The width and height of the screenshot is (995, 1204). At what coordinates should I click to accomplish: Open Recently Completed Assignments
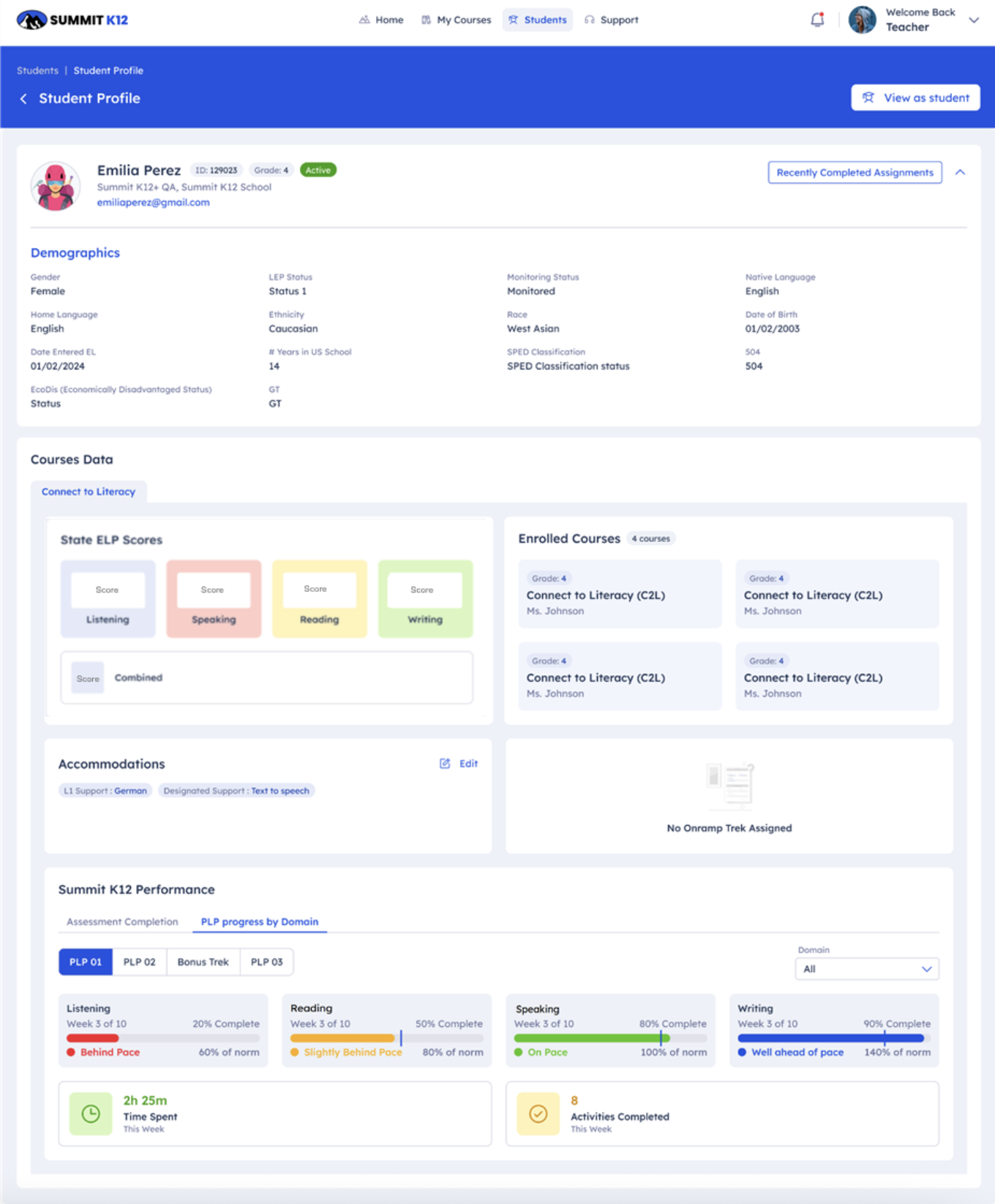855,173
